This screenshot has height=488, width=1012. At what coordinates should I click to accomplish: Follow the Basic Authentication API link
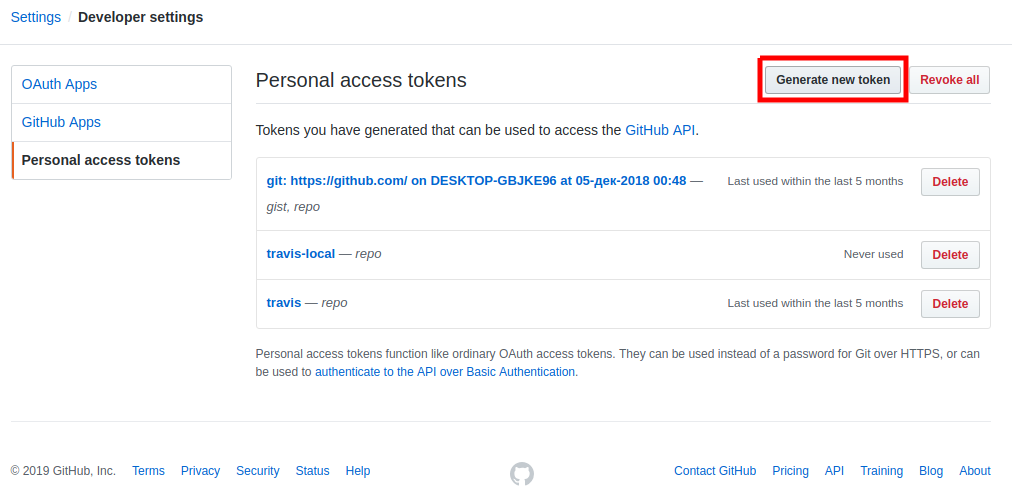click(x=445, y=372)
